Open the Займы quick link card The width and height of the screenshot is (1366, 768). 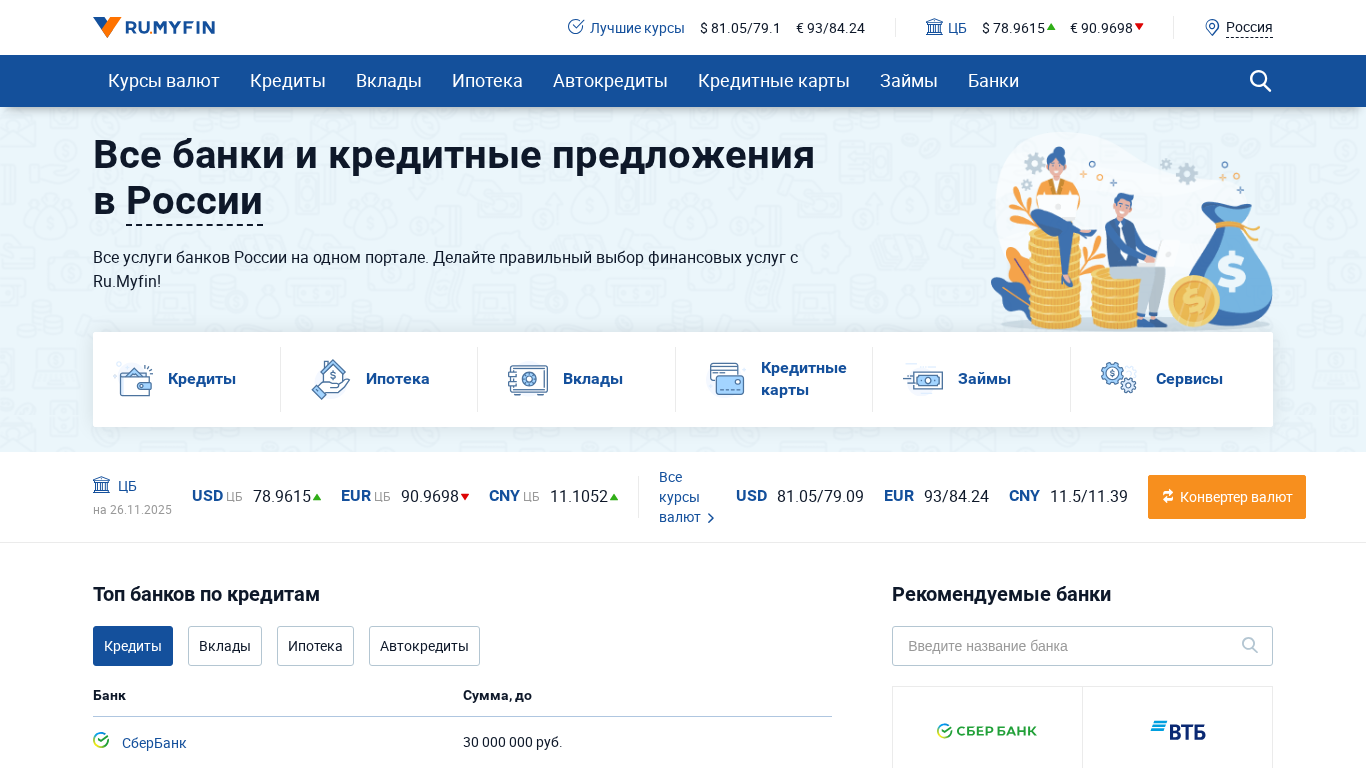[971, 379]
